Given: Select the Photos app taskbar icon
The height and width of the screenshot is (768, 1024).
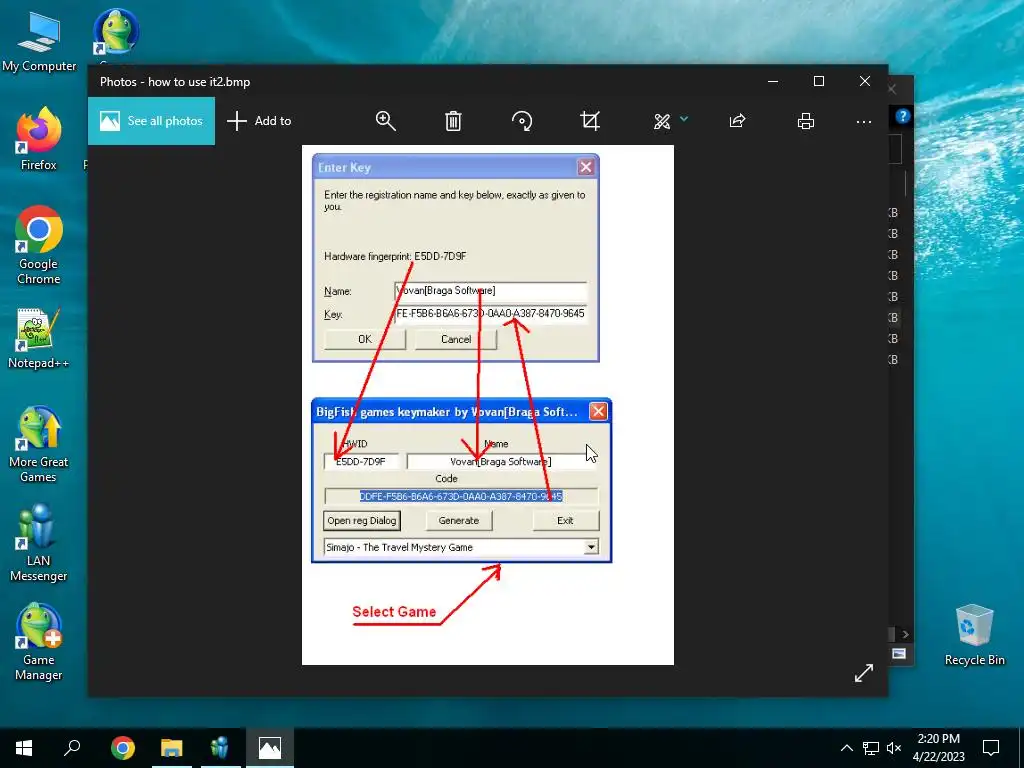Looking at the screenshot, I should [270, 748].
